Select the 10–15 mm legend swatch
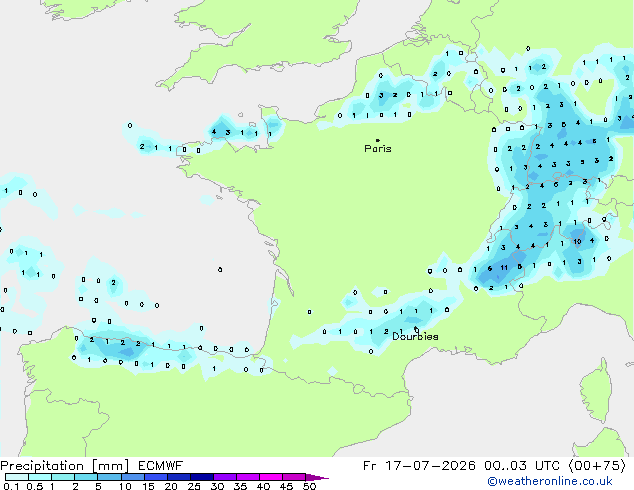Screen dimensions: 634x490 pyautogui.click(x=132, y=477)
